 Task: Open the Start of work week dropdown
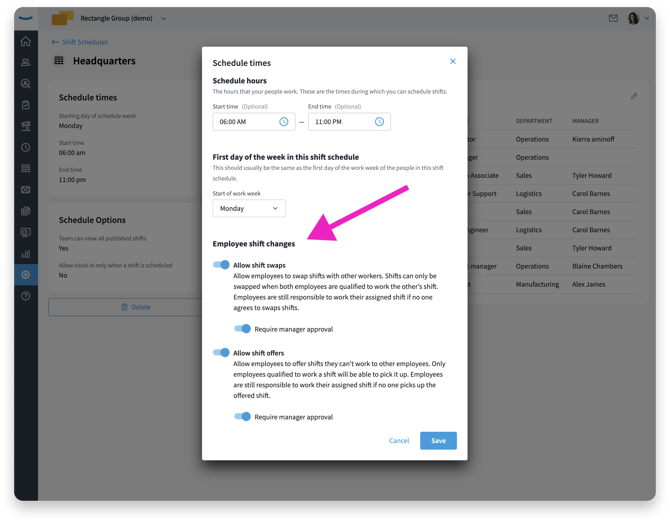click(x=249, y=209)
